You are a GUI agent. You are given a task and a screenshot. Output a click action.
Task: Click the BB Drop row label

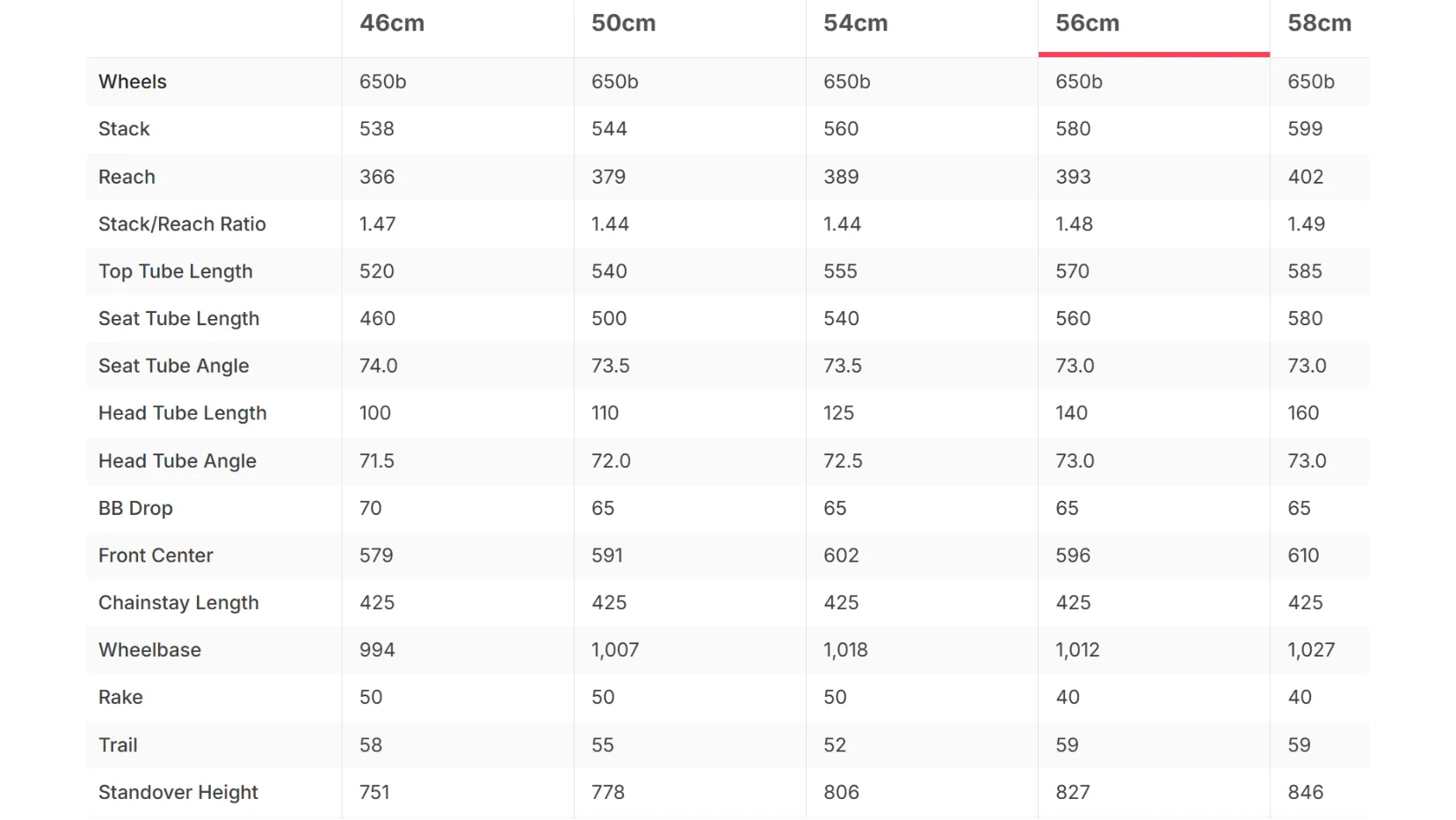click(x=135, y=509)
